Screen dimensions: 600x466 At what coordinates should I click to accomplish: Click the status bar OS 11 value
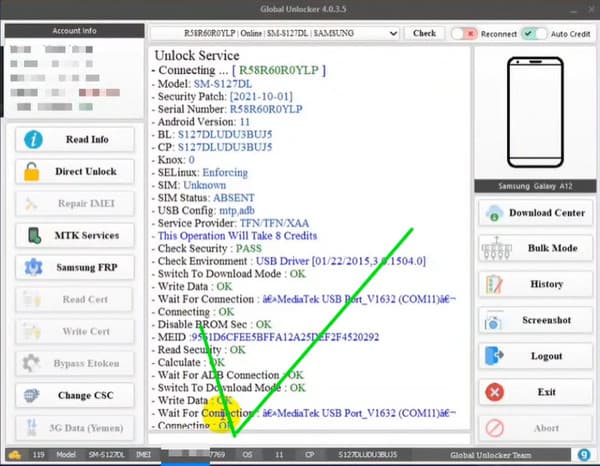pos(279,455)
